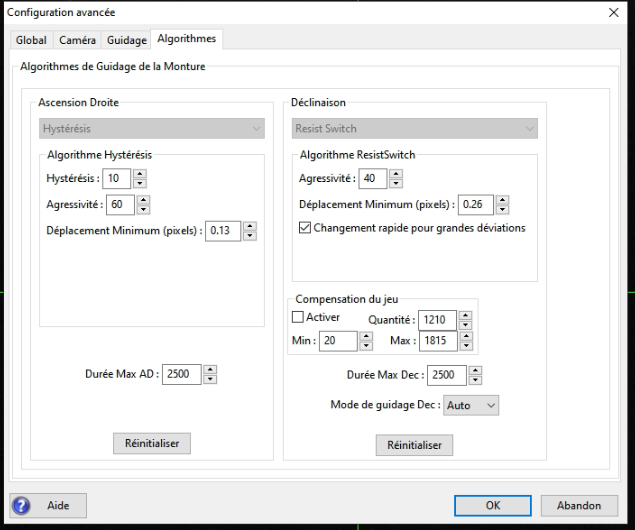Confirm settings with the OK button
Screen dimensions: 635x530
493,506
